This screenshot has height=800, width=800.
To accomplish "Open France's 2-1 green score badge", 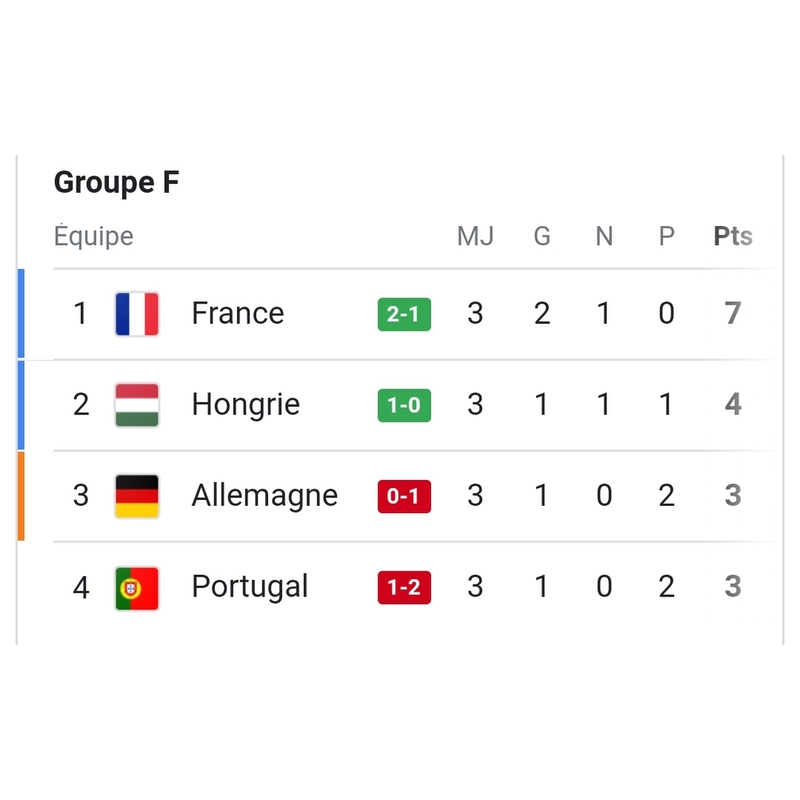I will [404, 314].
